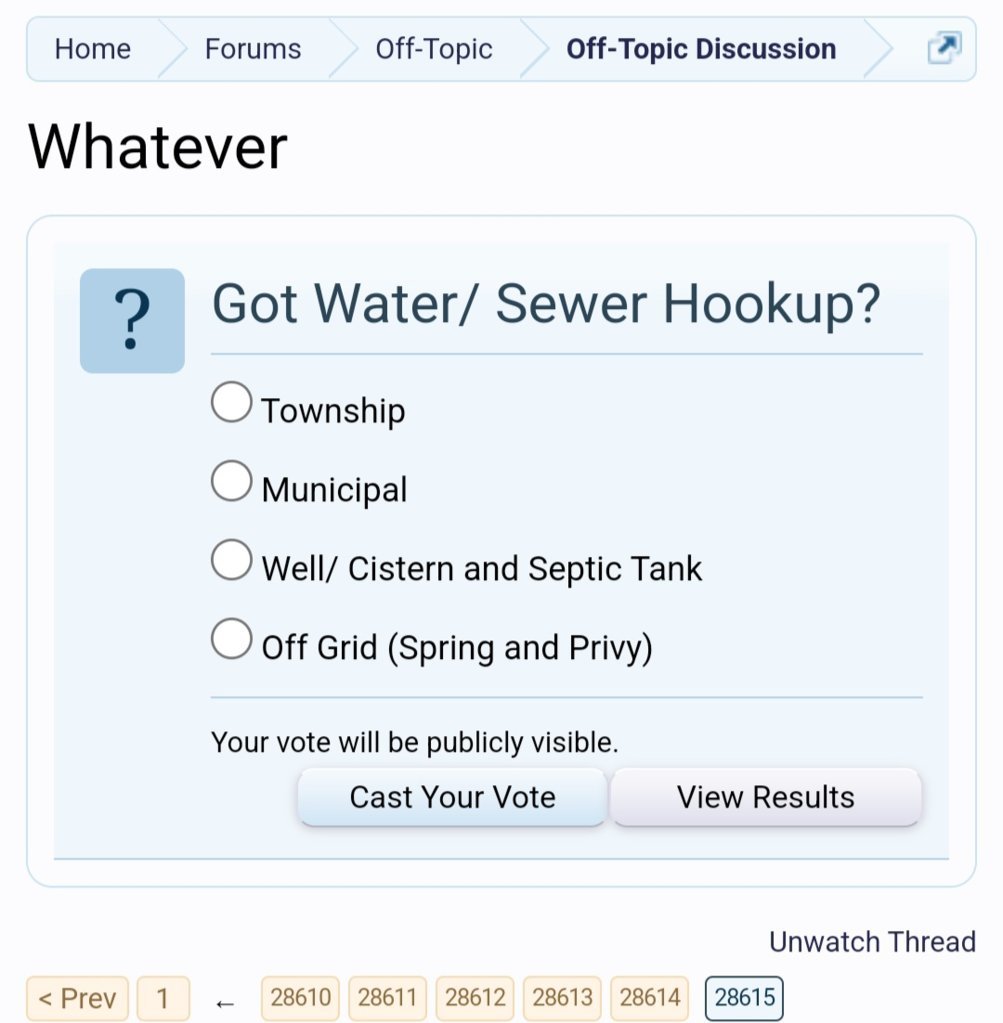Image resolution: width=1003 pixels, height=1023 pixels.
Task: Click the poll question mark icon
Action: (132, 320)
